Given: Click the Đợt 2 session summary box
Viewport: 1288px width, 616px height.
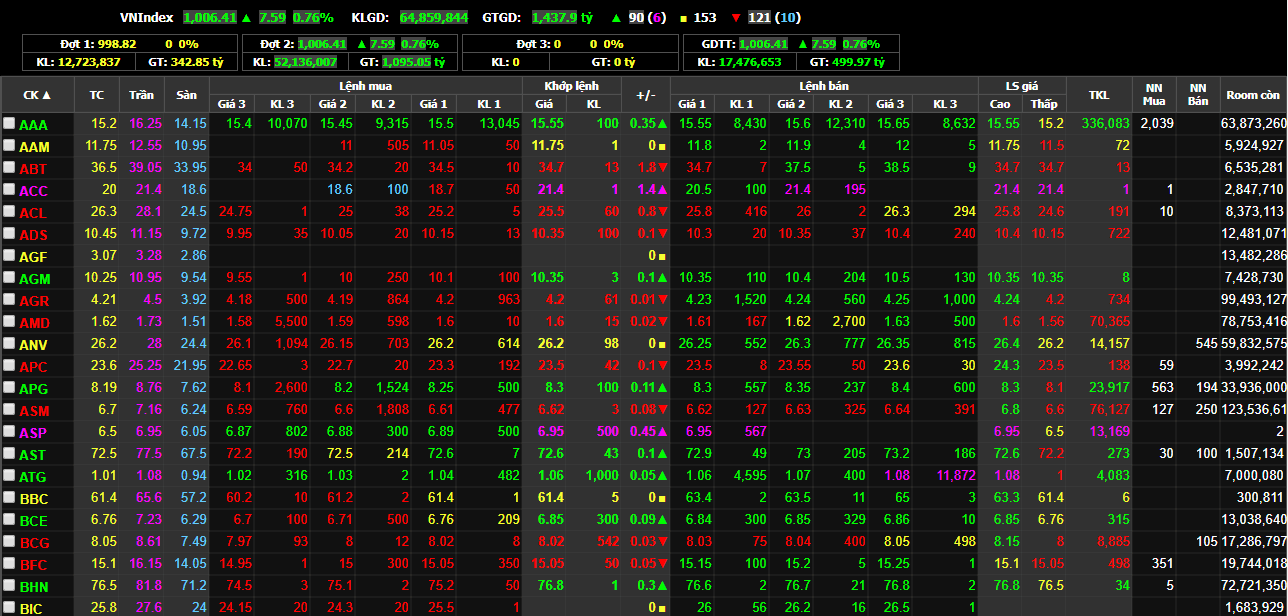Looking at the screenshot, I should point(350,53).
